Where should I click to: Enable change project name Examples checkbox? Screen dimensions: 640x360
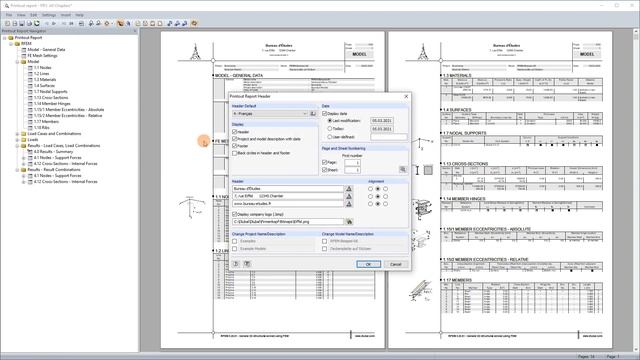pos(235,241)
